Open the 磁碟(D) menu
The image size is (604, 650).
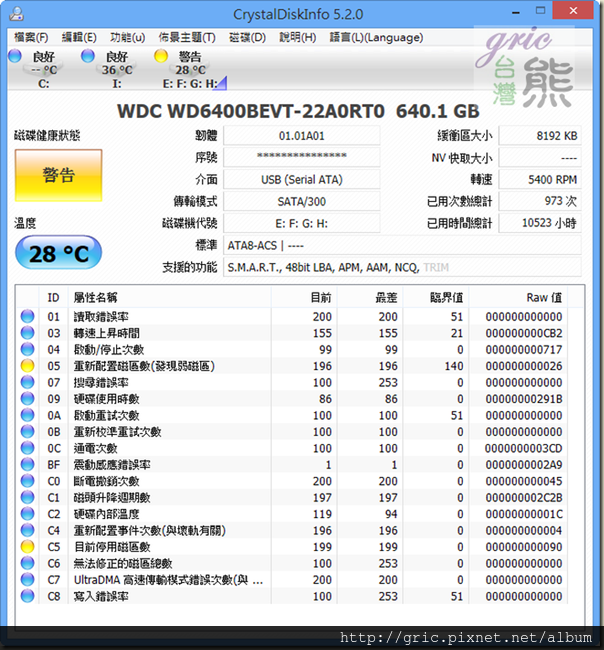click(x=247, y=37)
